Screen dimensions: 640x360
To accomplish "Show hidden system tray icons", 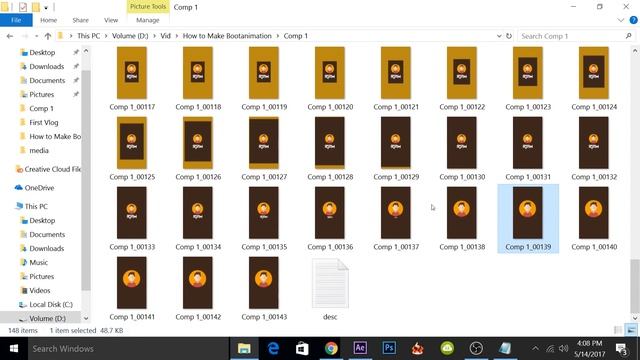I will click(x=535, y=349).
